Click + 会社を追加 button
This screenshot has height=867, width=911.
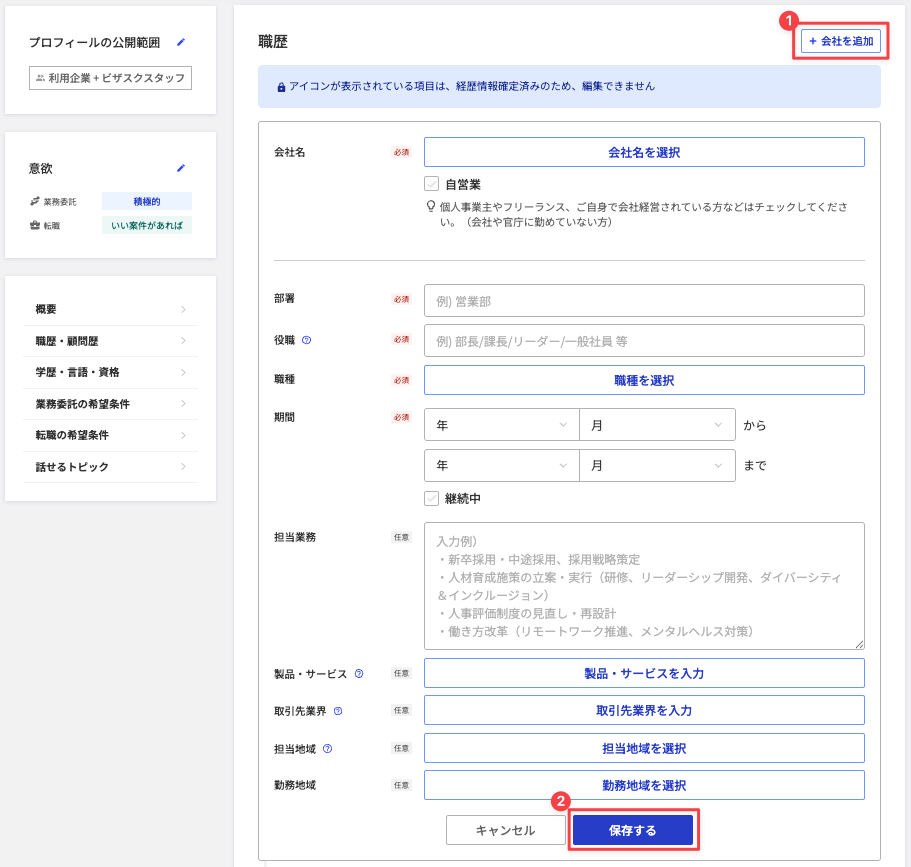pos(841,41)
